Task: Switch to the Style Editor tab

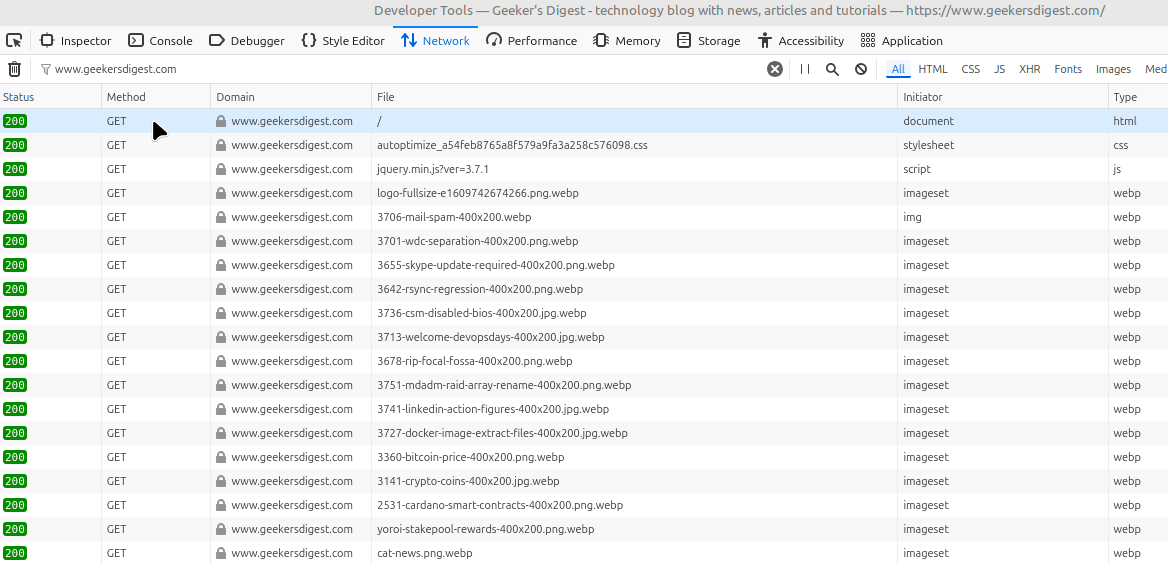Action: pos(342,41)
